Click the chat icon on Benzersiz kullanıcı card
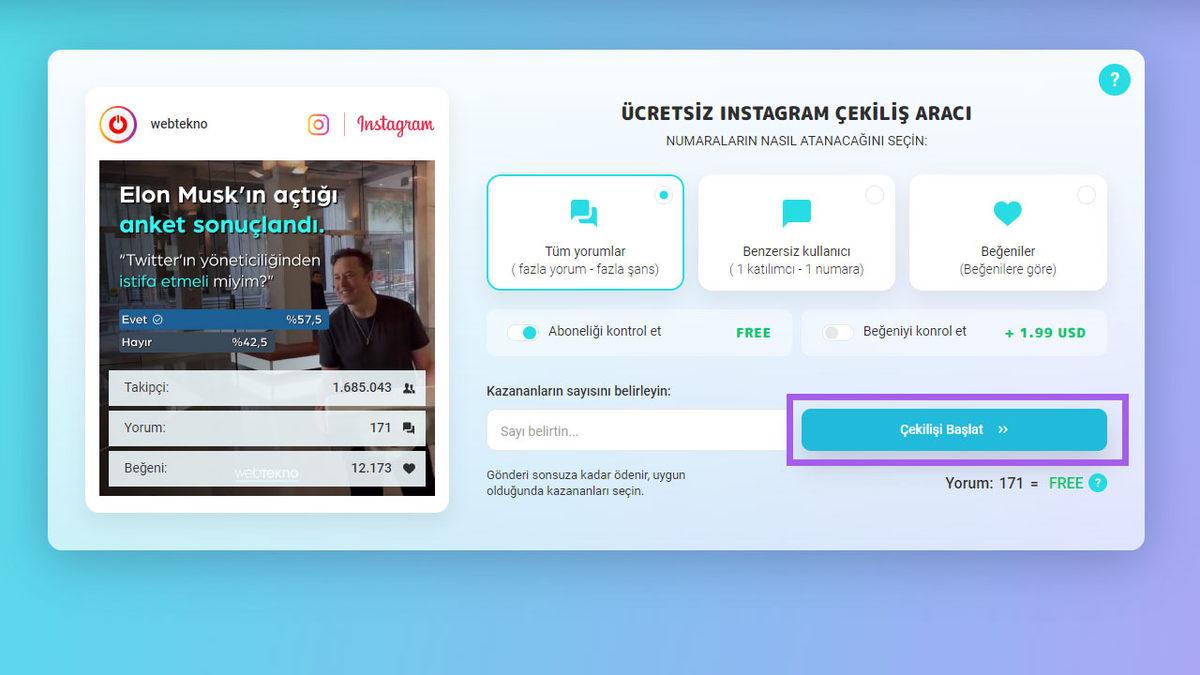 [x=795, y=212]
